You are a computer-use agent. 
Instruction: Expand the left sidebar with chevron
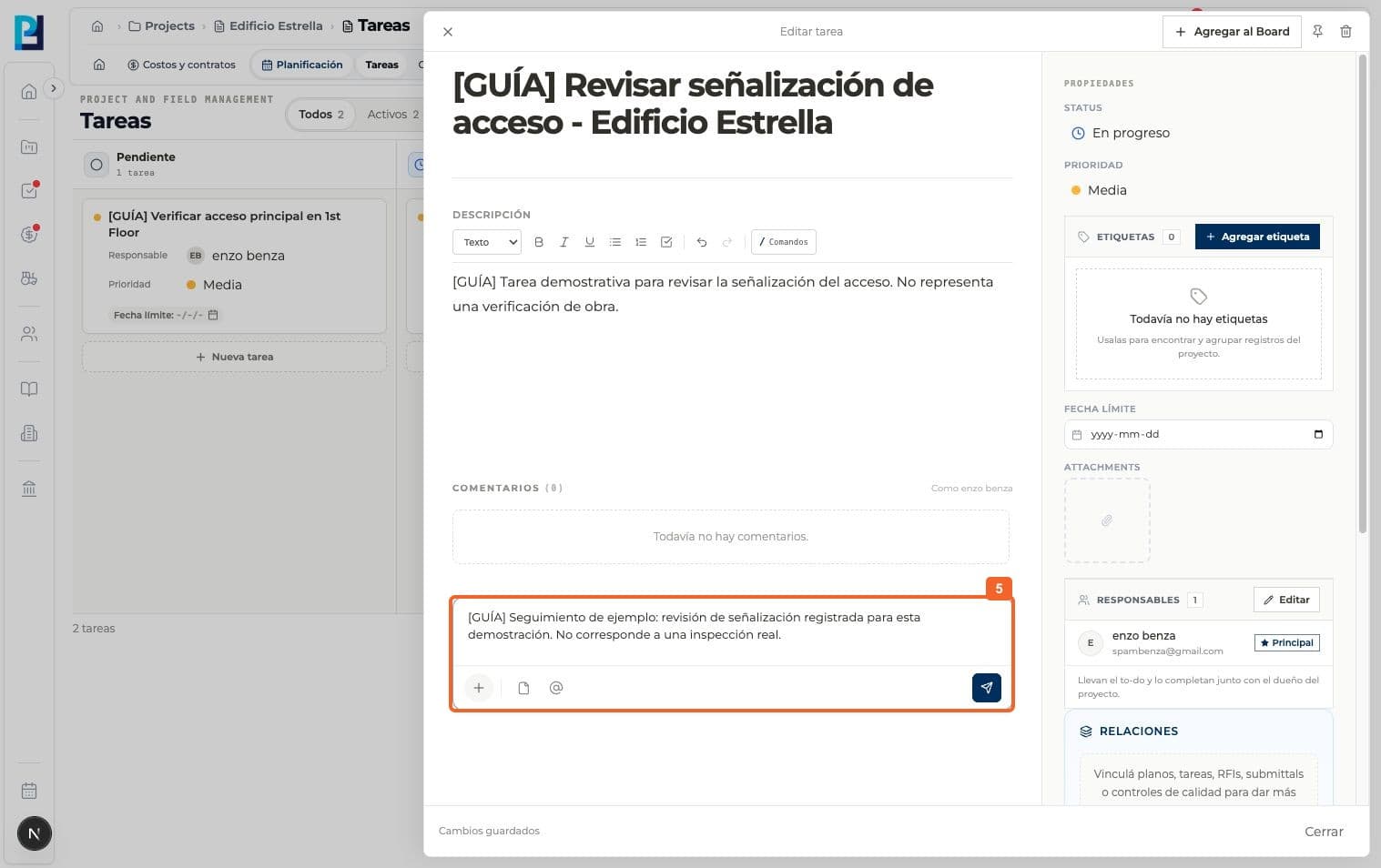click(x=54, y=88)
